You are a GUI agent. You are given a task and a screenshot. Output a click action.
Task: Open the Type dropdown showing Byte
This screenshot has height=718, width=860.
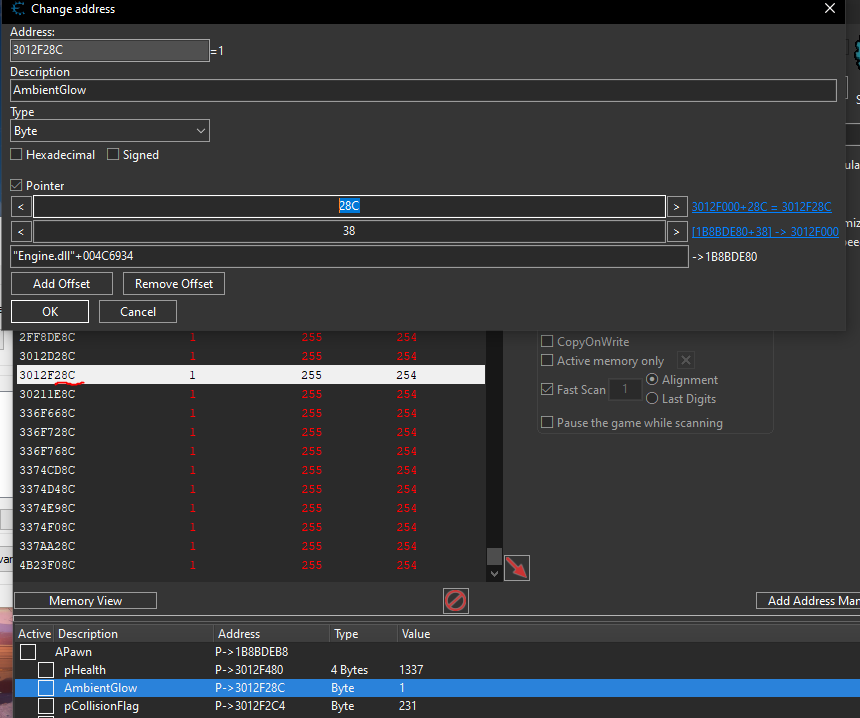[110, 131]
